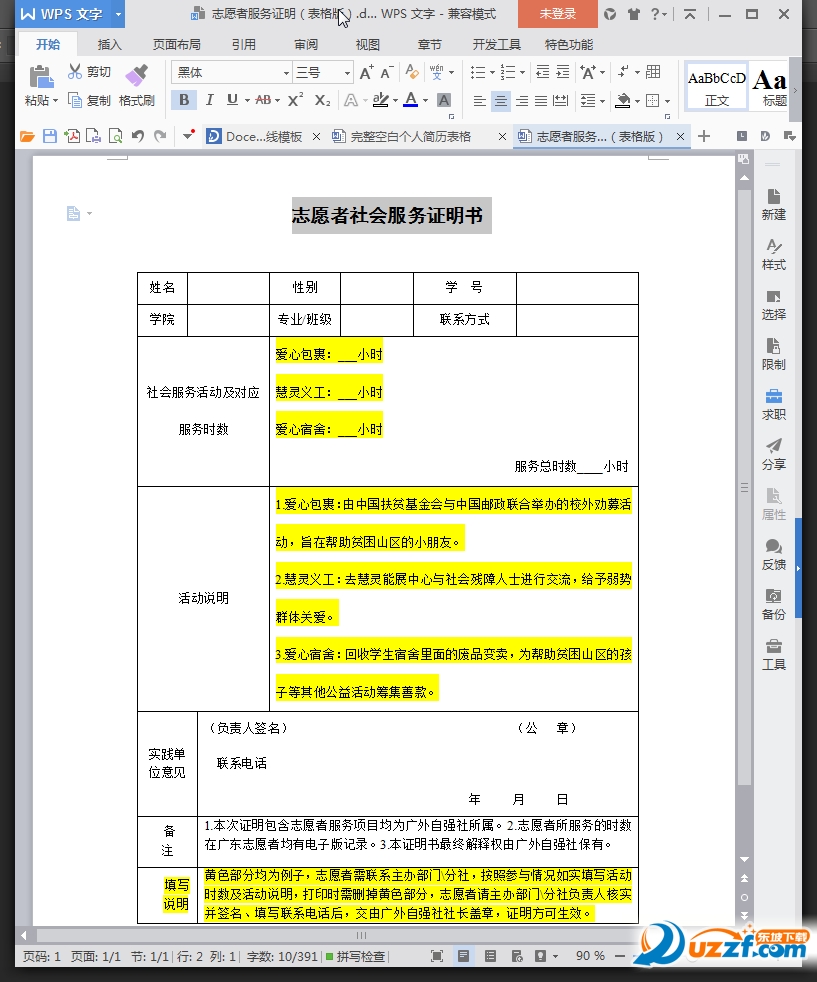
Task: Toggle Underline formatting
Action: [x=232, y=100]
